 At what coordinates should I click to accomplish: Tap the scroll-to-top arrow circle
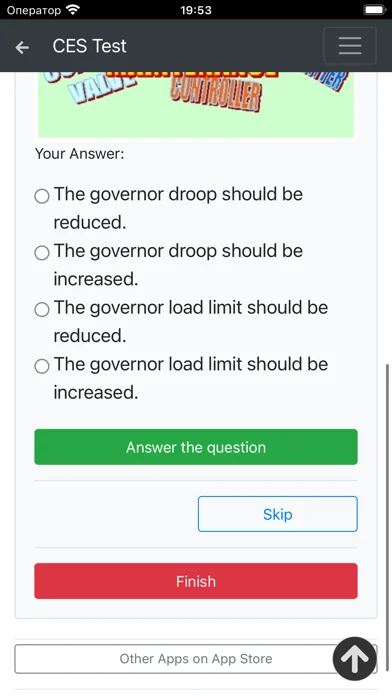(355, 659)
